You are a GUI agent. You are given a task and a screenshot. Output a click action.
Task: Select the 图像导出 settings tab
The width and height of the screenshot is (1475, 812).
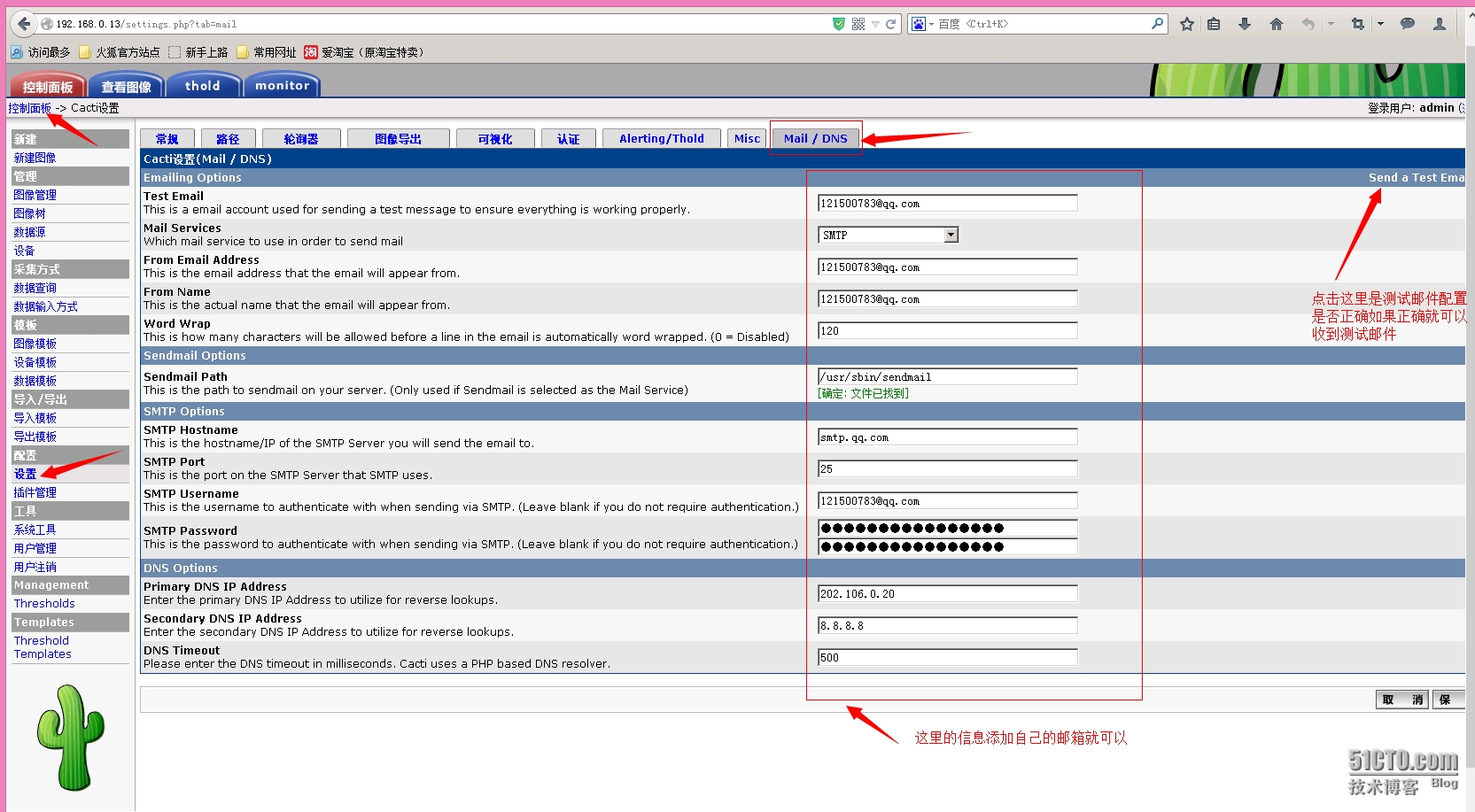click(399, 139)
